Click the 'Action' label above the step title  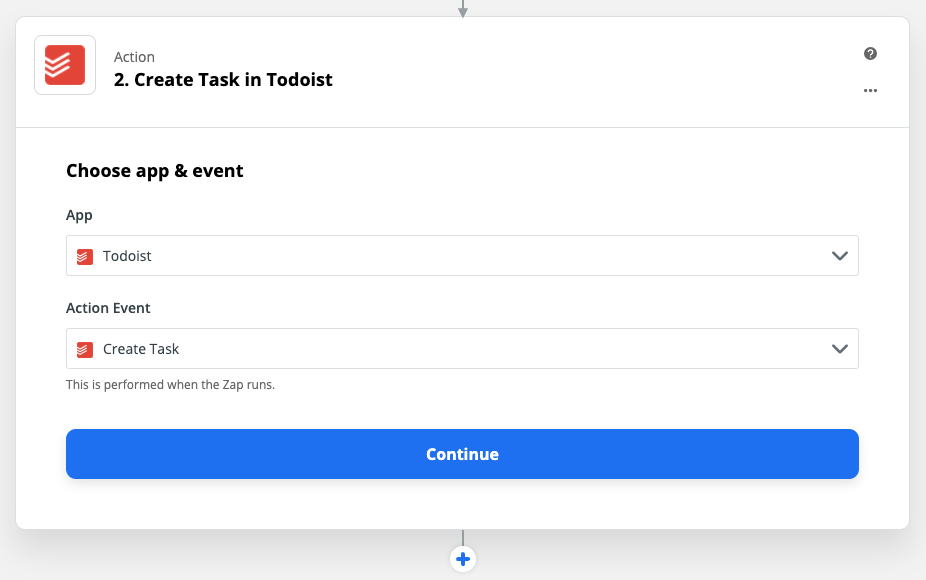click(134, 57)
